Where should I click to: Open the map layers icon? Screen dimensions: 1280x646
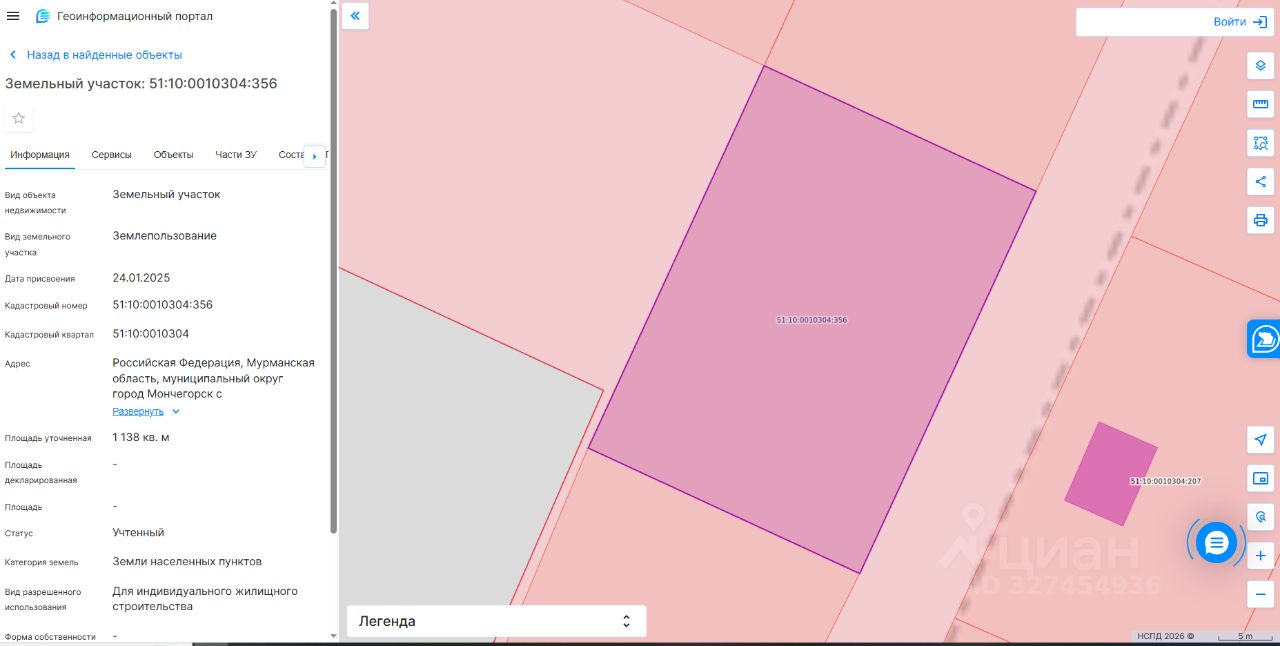(x=1260, y=66)
